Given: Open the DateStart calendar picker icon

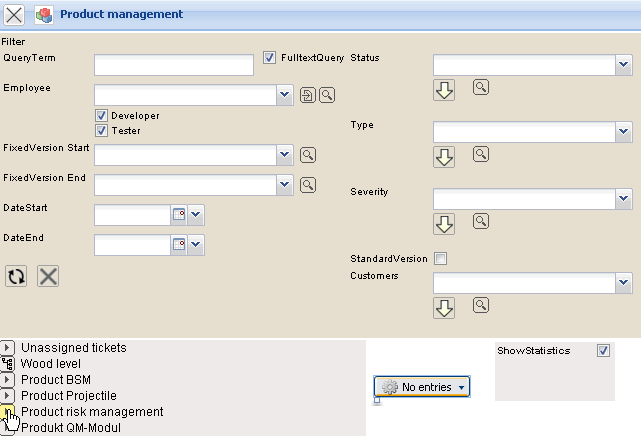Looking at the screenshot, I should coord(179,215).
